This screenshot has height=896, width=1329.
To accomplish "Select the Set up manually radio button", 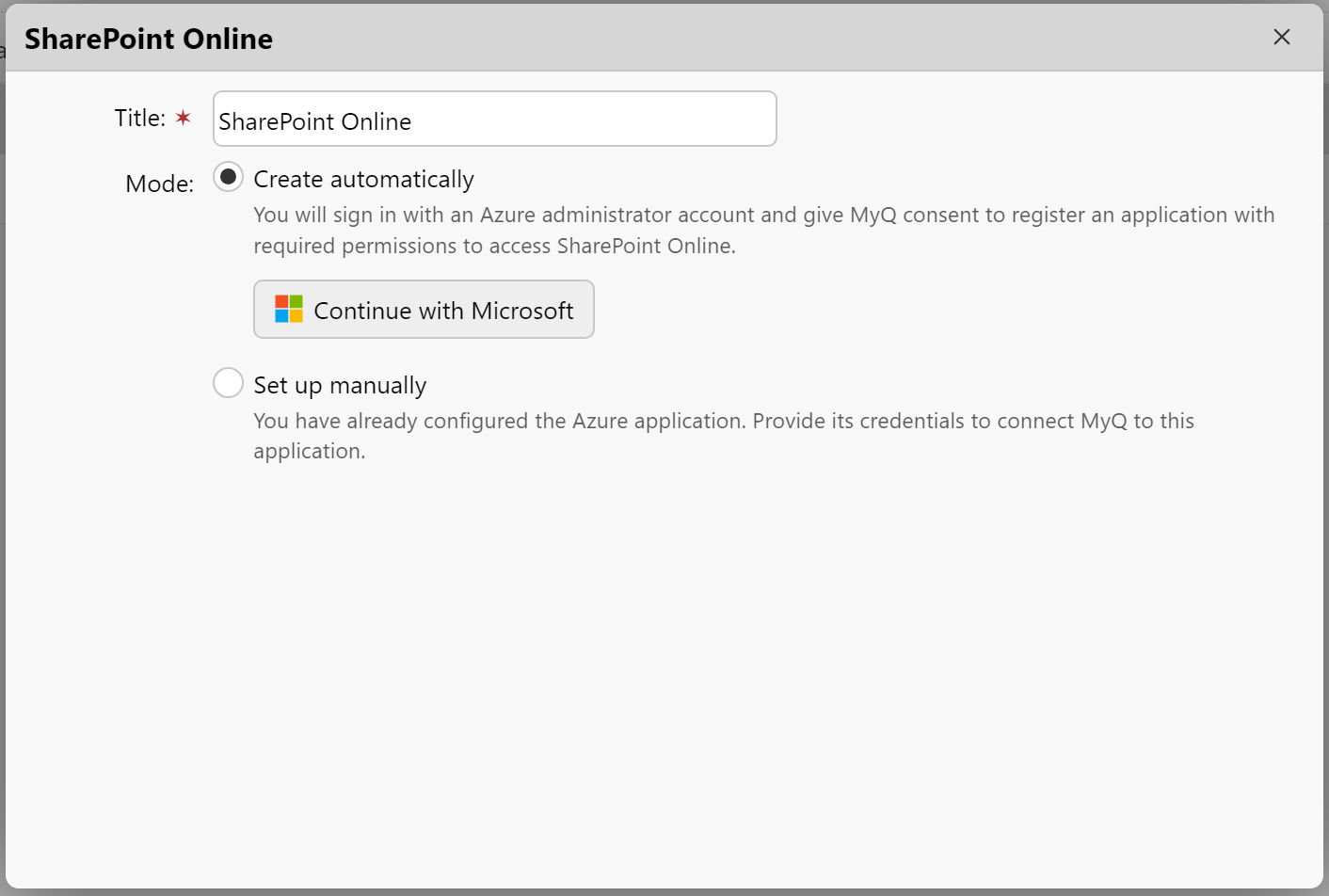I will point(228,382).
